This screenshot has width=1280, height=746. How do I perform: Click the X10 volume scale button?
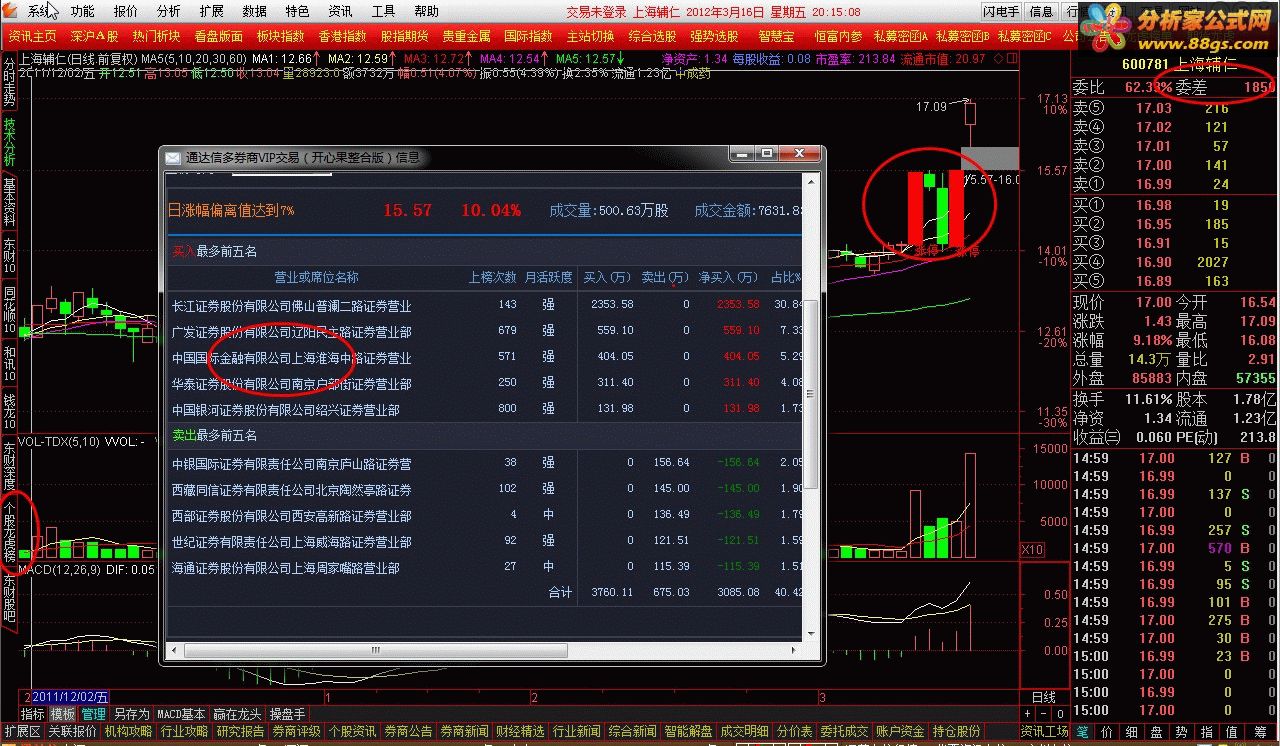coord(1031,550)
